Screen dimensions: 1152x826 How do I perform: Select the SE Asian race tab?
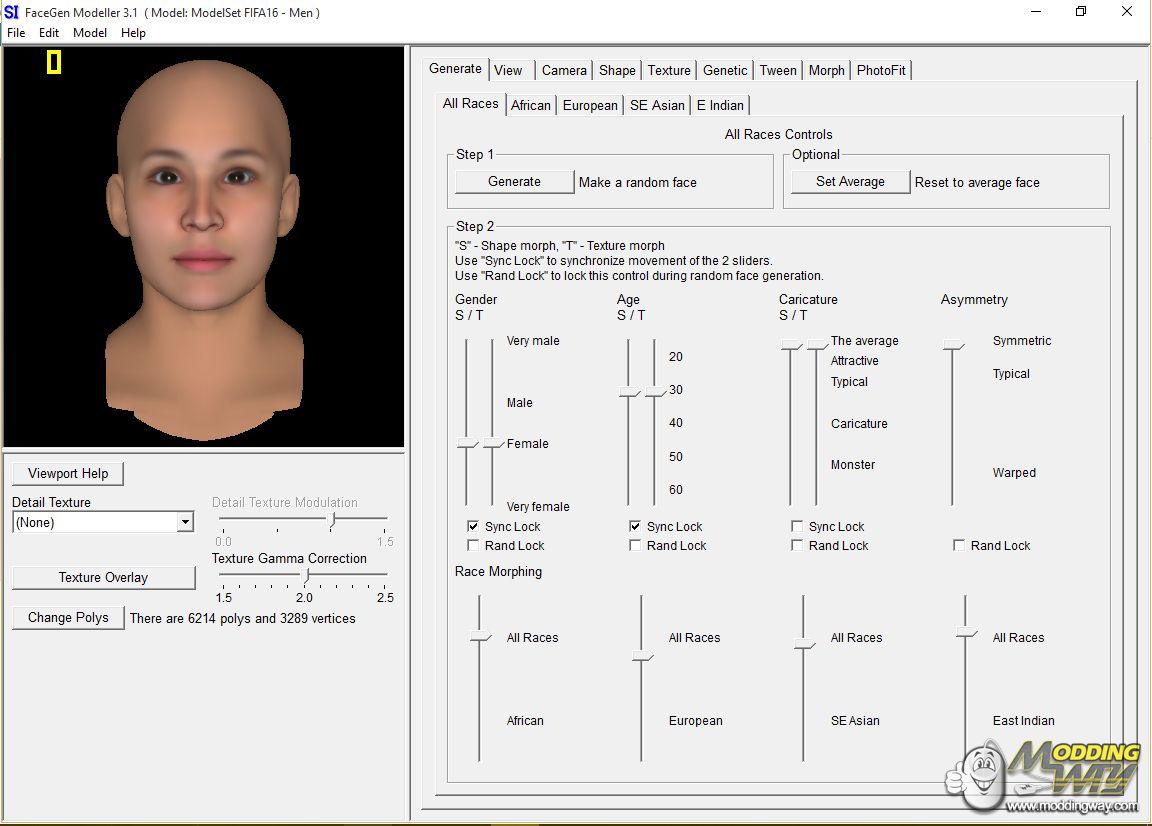click(657, 105)
